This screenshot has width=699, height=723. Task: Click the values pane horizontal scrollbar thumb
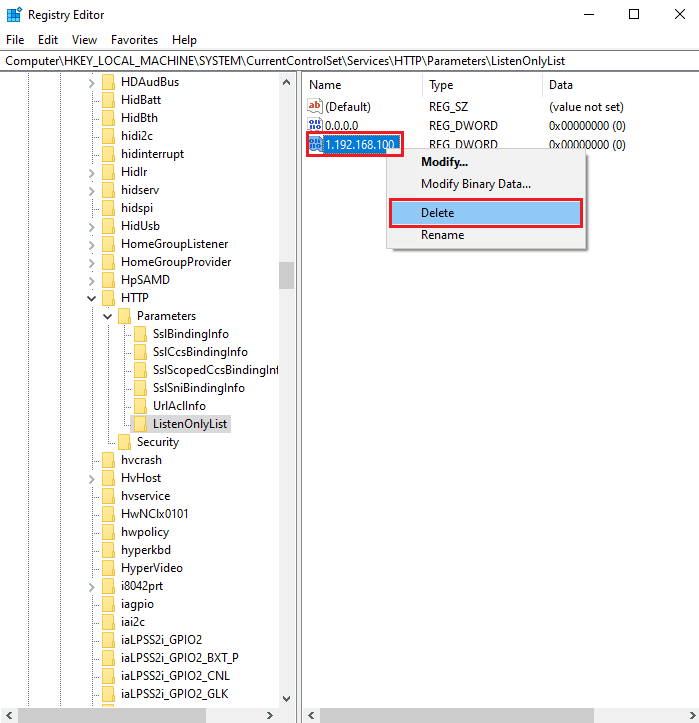457,715
